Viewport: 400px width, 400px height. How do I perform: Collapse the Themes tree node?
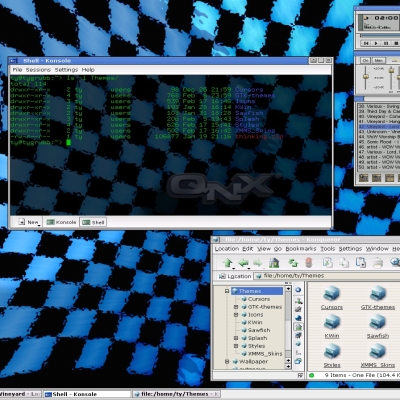click(x=227, y=291)
